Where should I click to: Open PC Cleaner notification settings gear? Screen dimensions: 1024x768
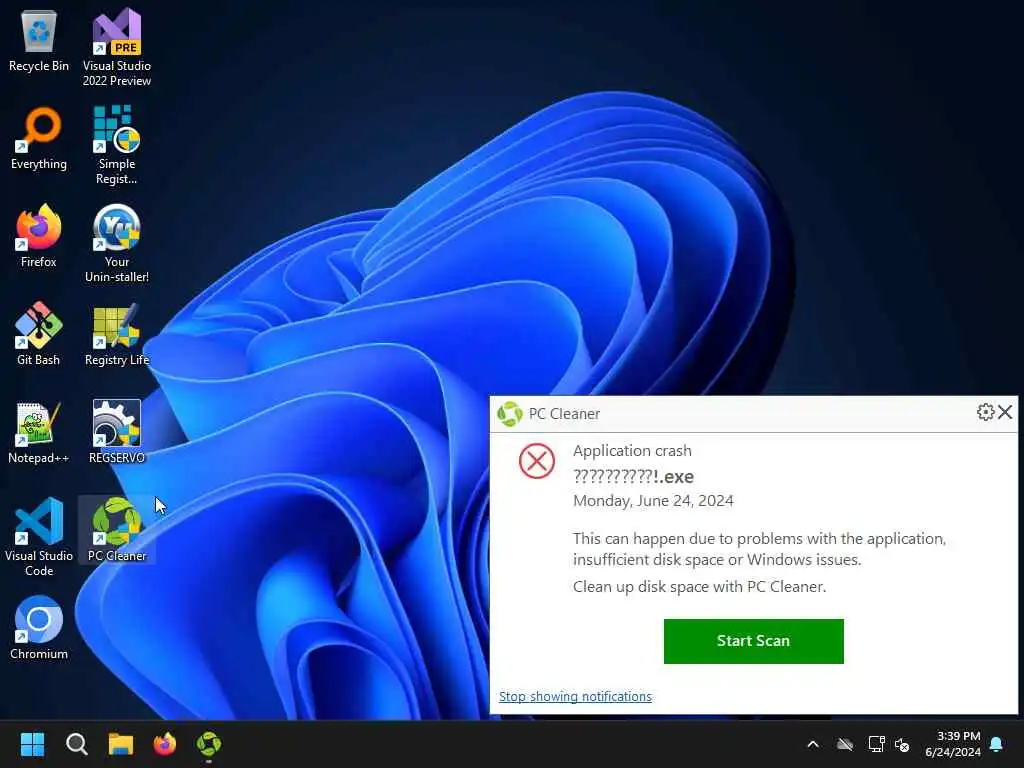pos(985,412)
